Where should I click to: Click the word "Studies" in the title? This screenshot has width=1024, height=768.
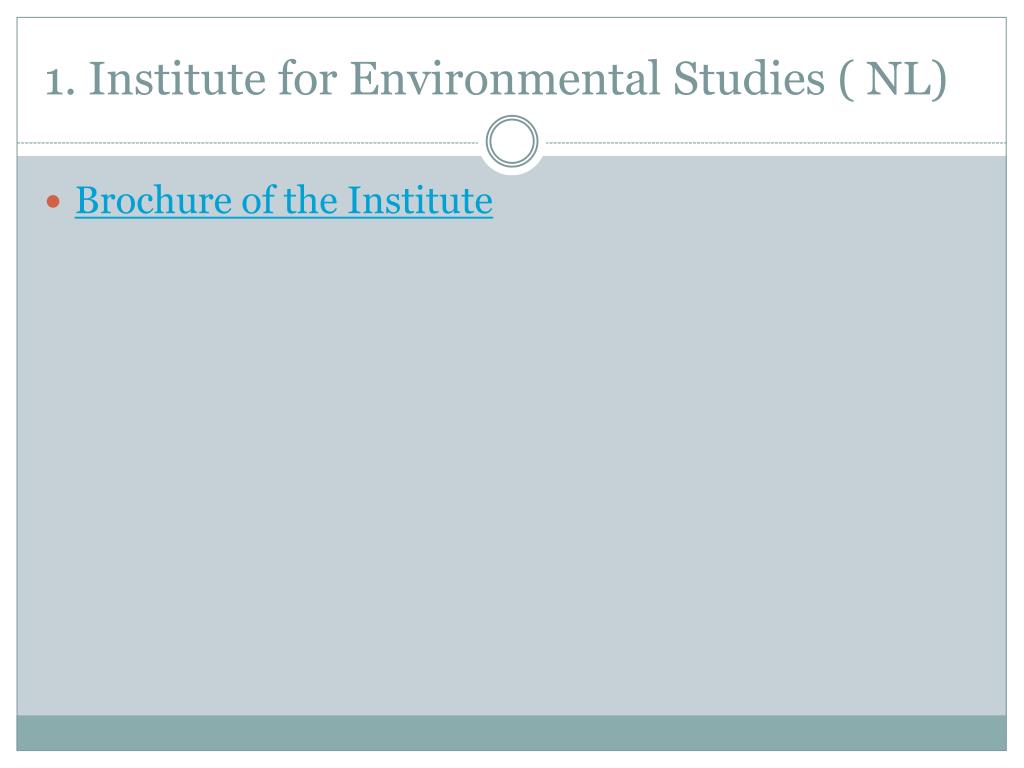(x=748, y=79)
